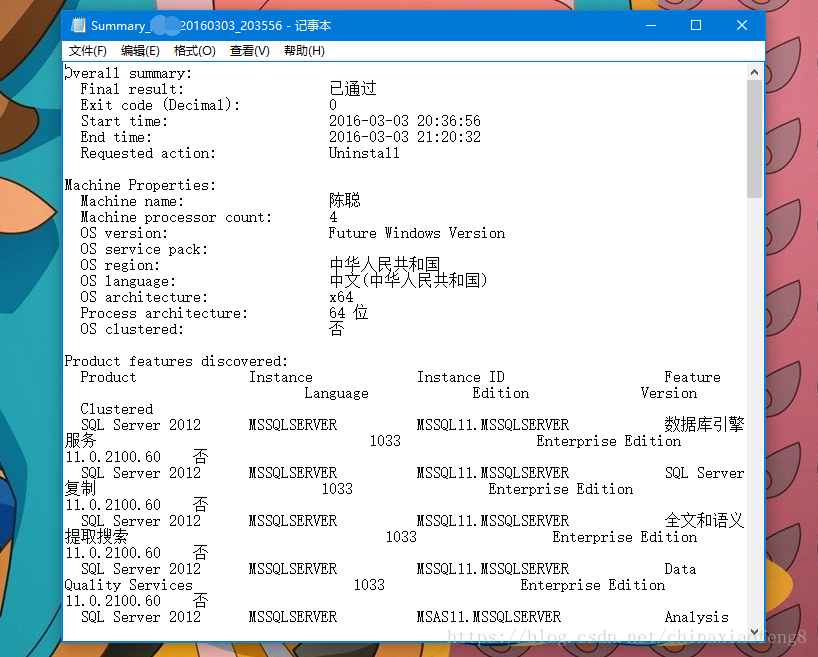This screenshot has height=657, width=818.
Task: Click the machine name value '陈聪'
Action: 345,200
